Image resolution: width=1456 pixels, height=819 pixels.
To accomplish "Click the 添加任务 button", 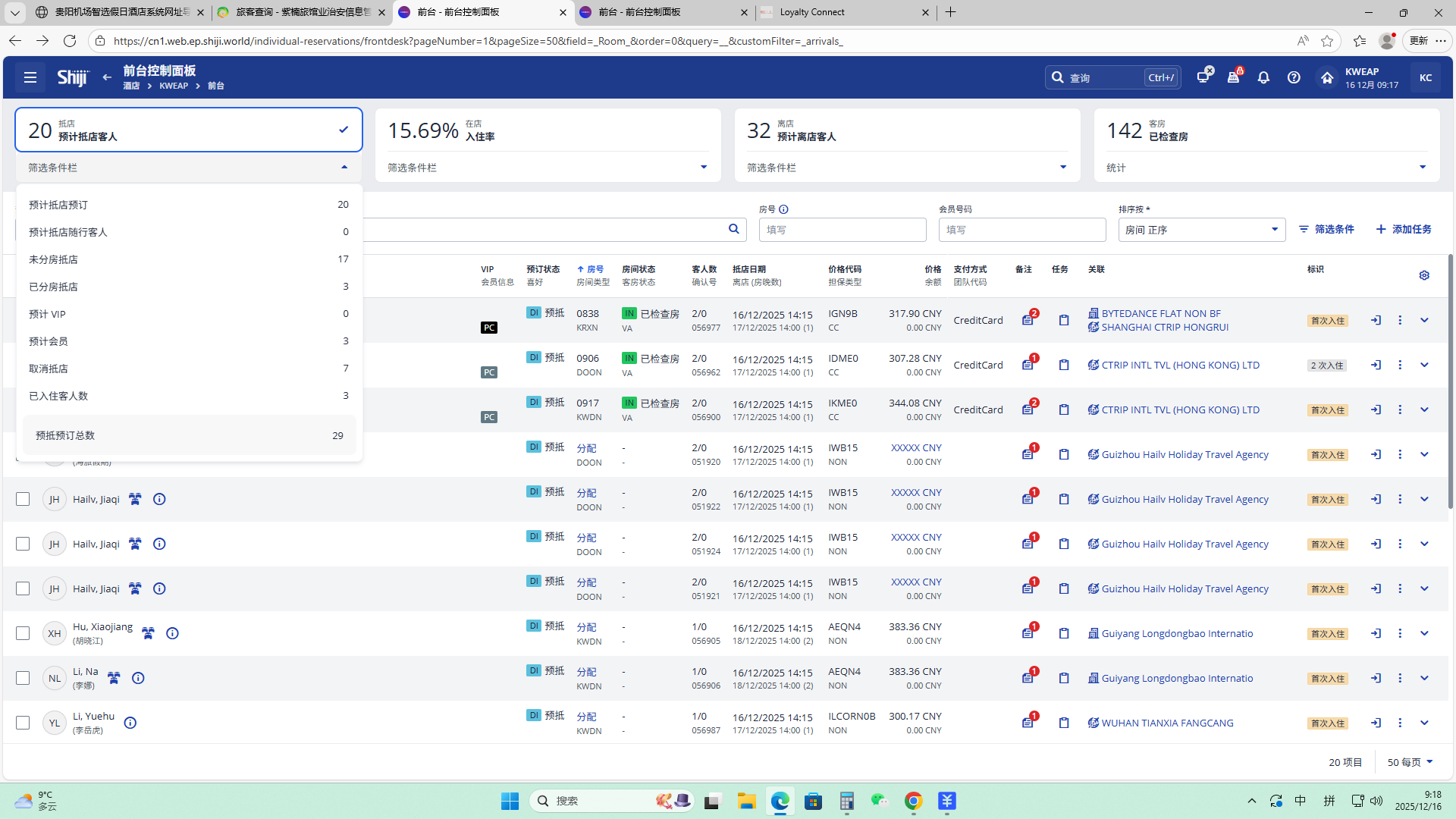I will (x=1404, y=229).
